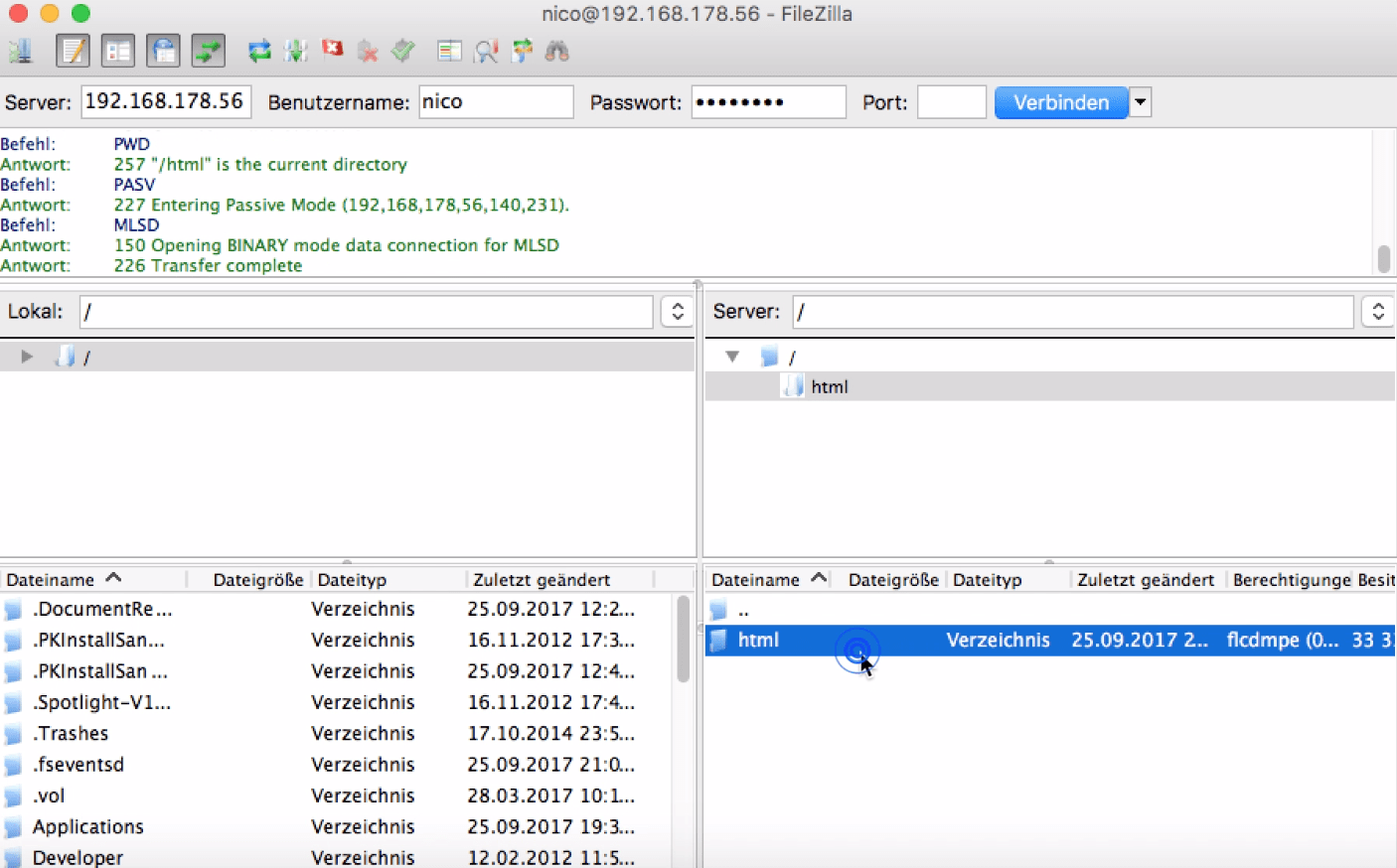Image resolution: width=1397 pixels, height=868 pixels.
Task: Collapse the server root directory tree
Action: (x=732, y=357)
